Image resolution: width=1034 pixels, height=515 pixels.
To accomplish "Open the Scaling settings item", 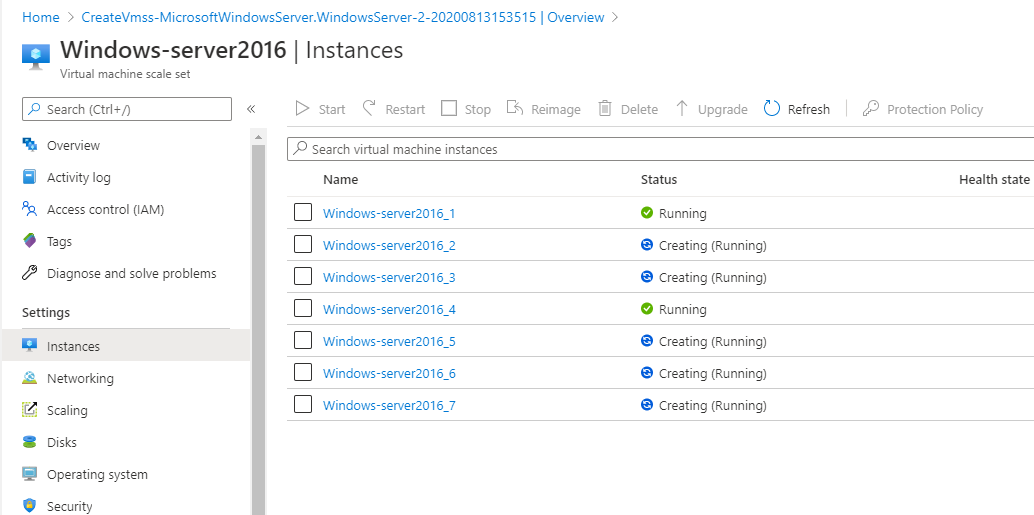I will click(x=67, y=410).
